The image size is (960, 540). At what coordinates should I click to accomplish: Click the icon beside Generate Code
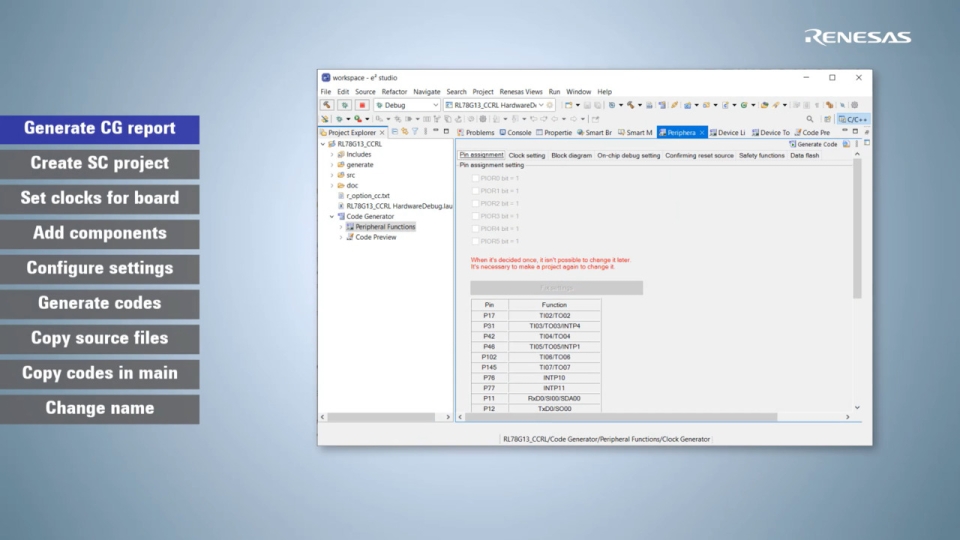tap(846, 144)
